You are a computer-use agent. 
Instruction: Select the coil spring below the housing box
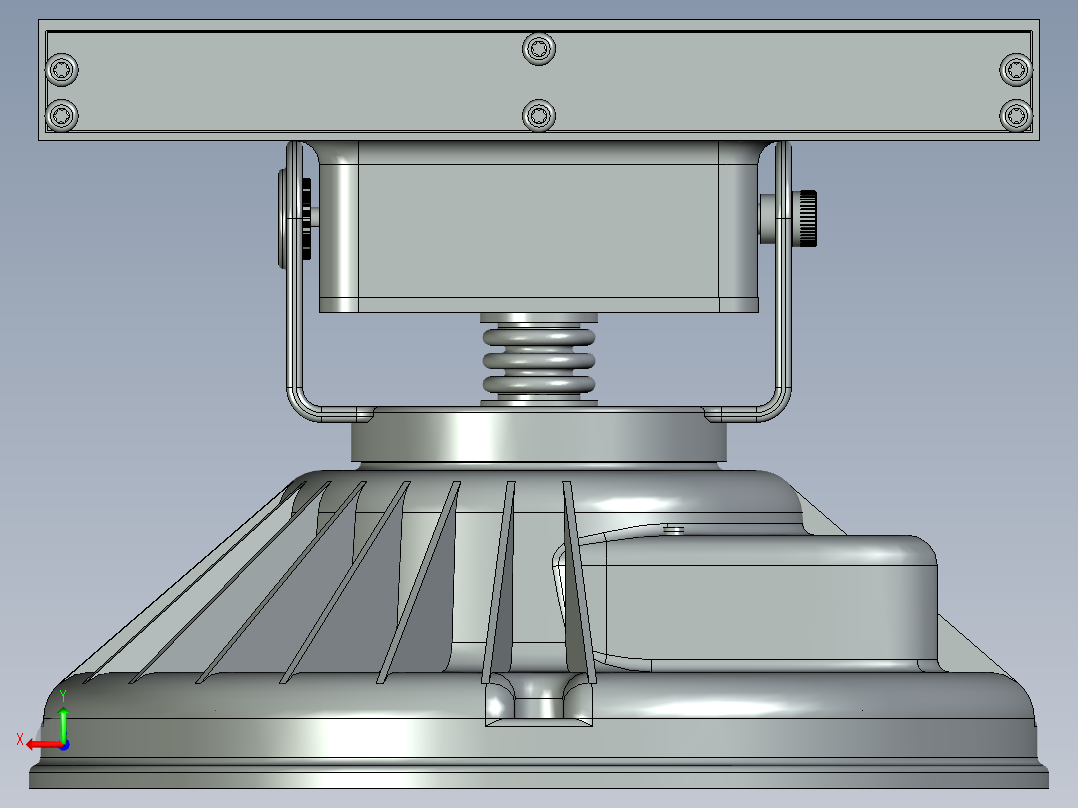coord(539,360)
